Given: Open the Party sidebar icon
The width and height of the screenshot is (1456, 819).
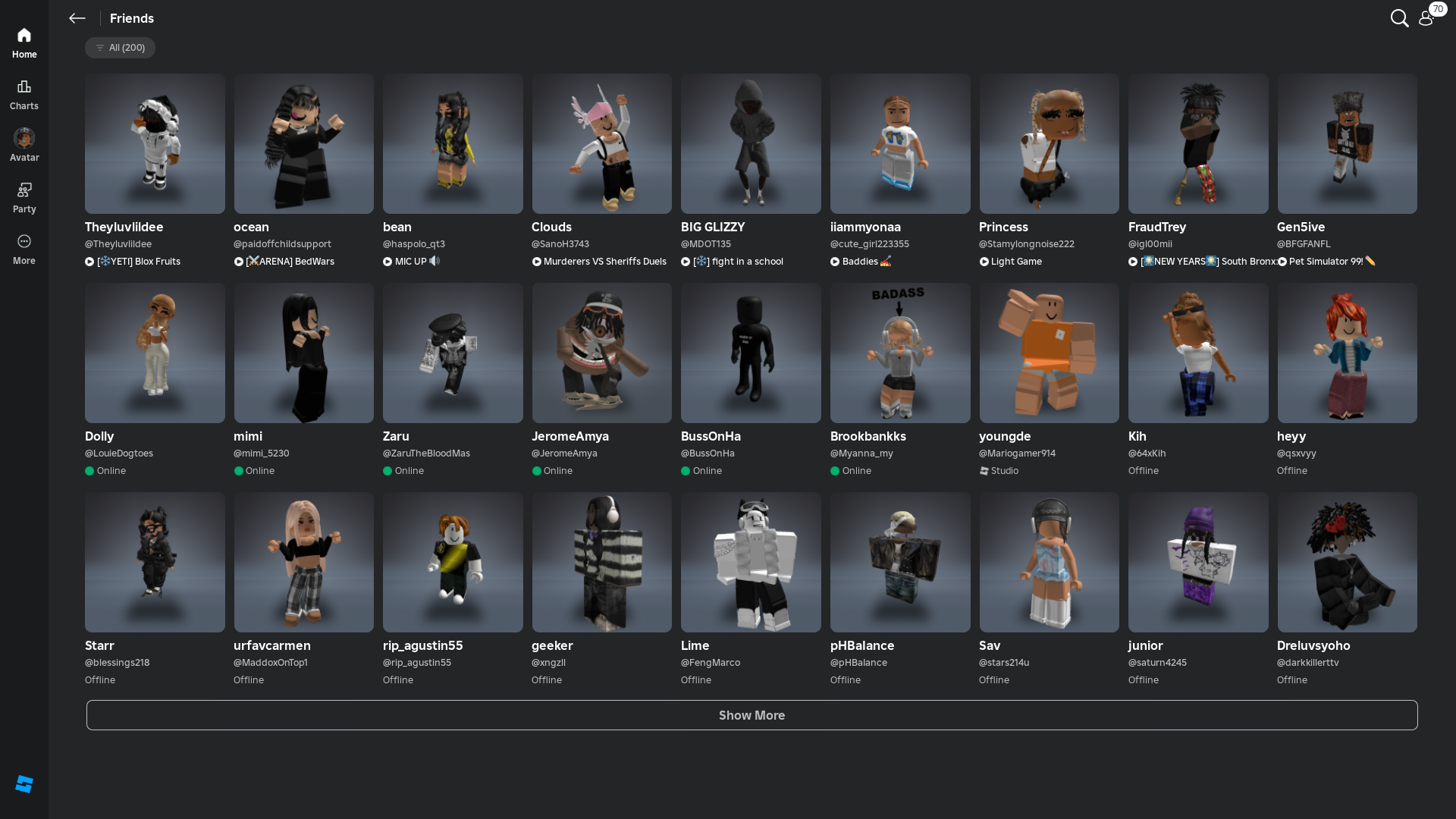Looking at the screenshot, I should tap(24, 197).
